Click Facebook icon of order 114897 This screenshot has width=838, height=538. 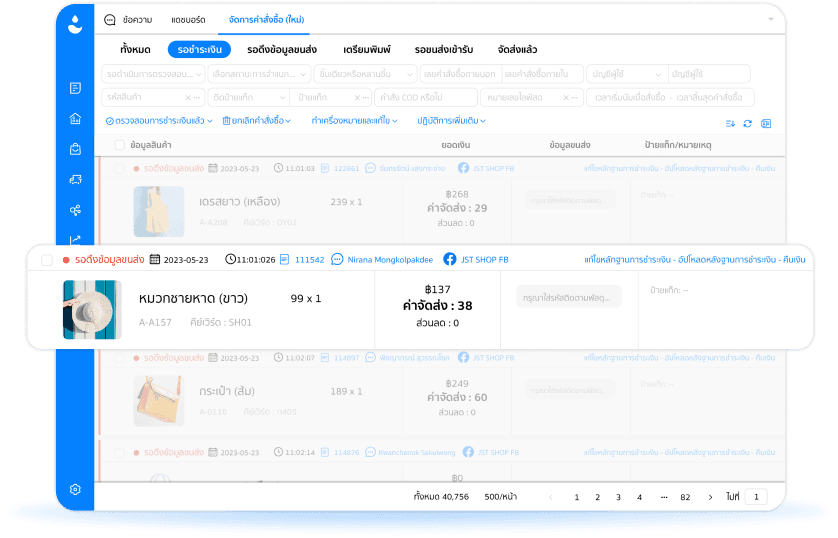click(463, 357)
